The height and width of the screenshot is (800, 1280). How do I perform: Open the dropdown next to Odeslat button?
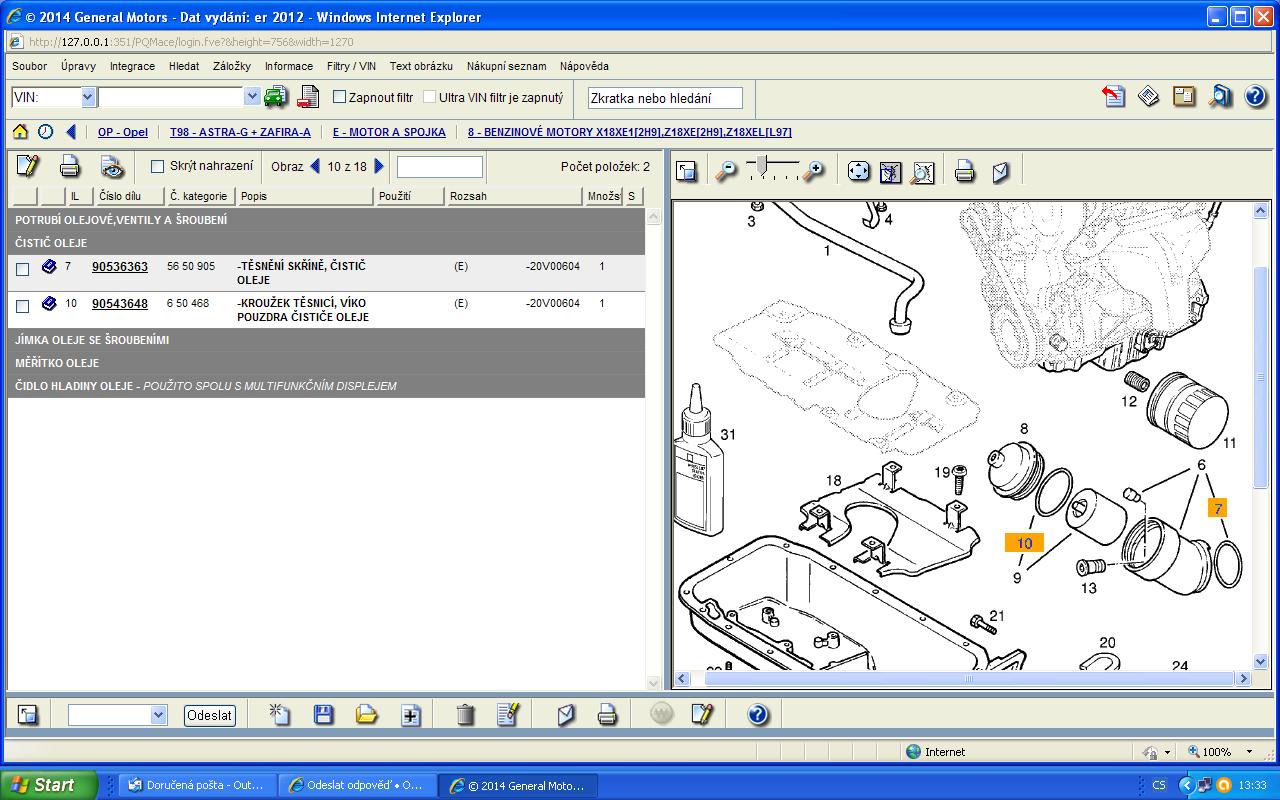click(158, 715)
